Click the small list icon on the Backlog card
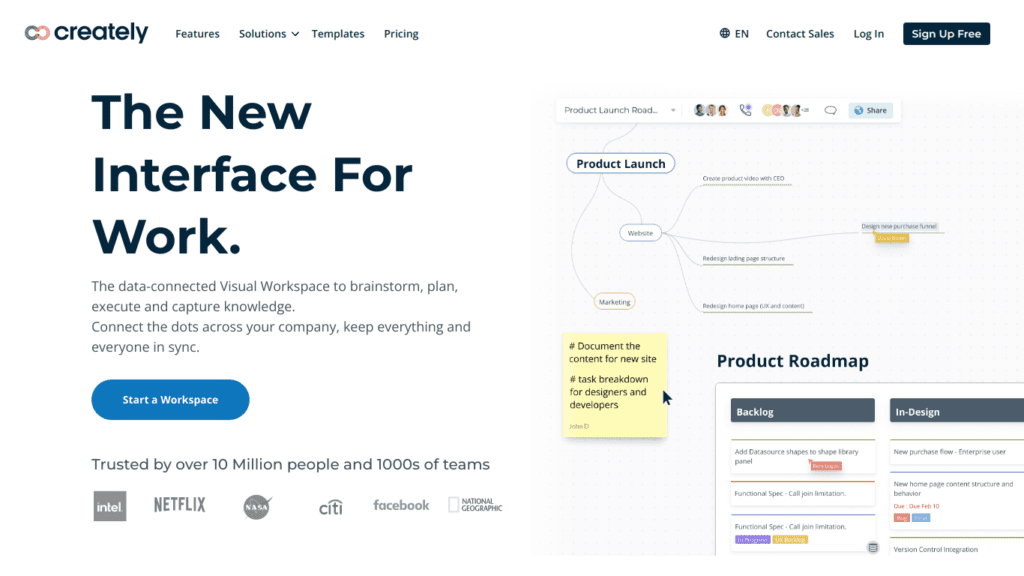This screenshot has width=1024, height=576. click(x=872, y=547)
